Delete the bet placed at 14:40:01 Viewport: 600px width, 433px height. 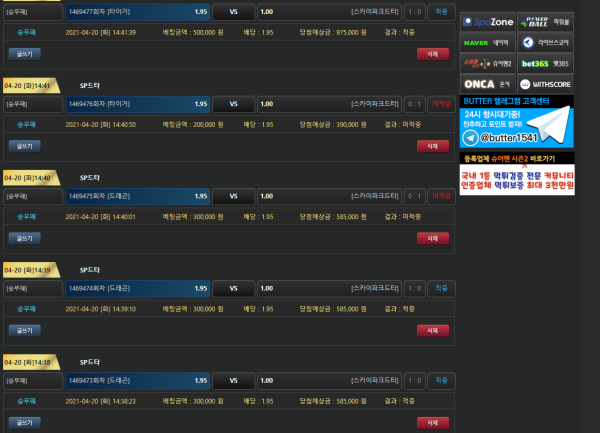432,238
